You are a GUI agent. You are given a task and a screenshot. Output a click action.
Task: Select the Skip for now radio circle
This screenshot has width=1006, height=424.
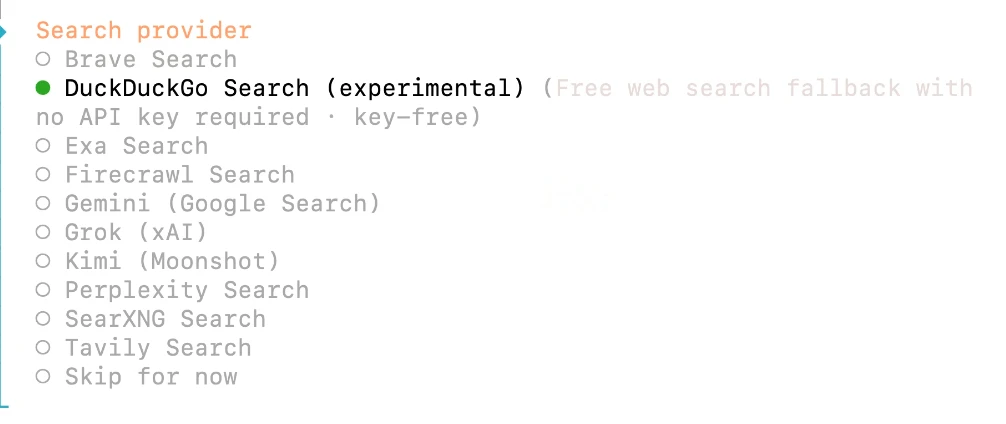point(43,377)
